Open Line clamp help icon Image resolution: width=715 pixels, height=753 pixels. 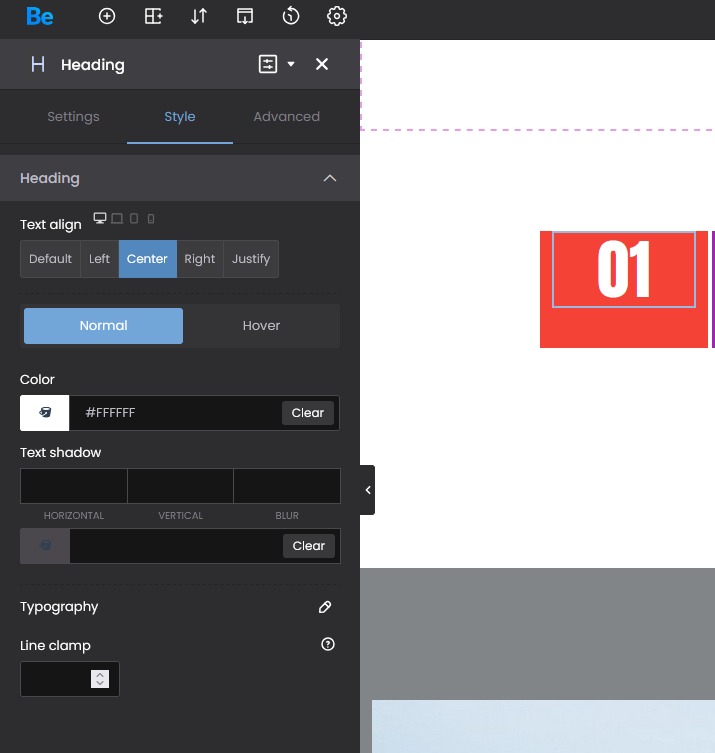click(328, 644)
